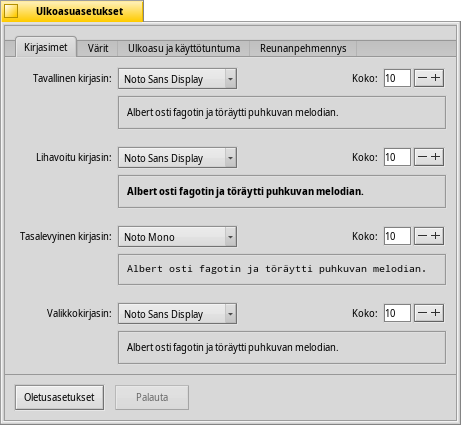Screen dimensions: 461x425
Task: Click the yellow window icon in title tab
Action: click(x=11, y=11)
